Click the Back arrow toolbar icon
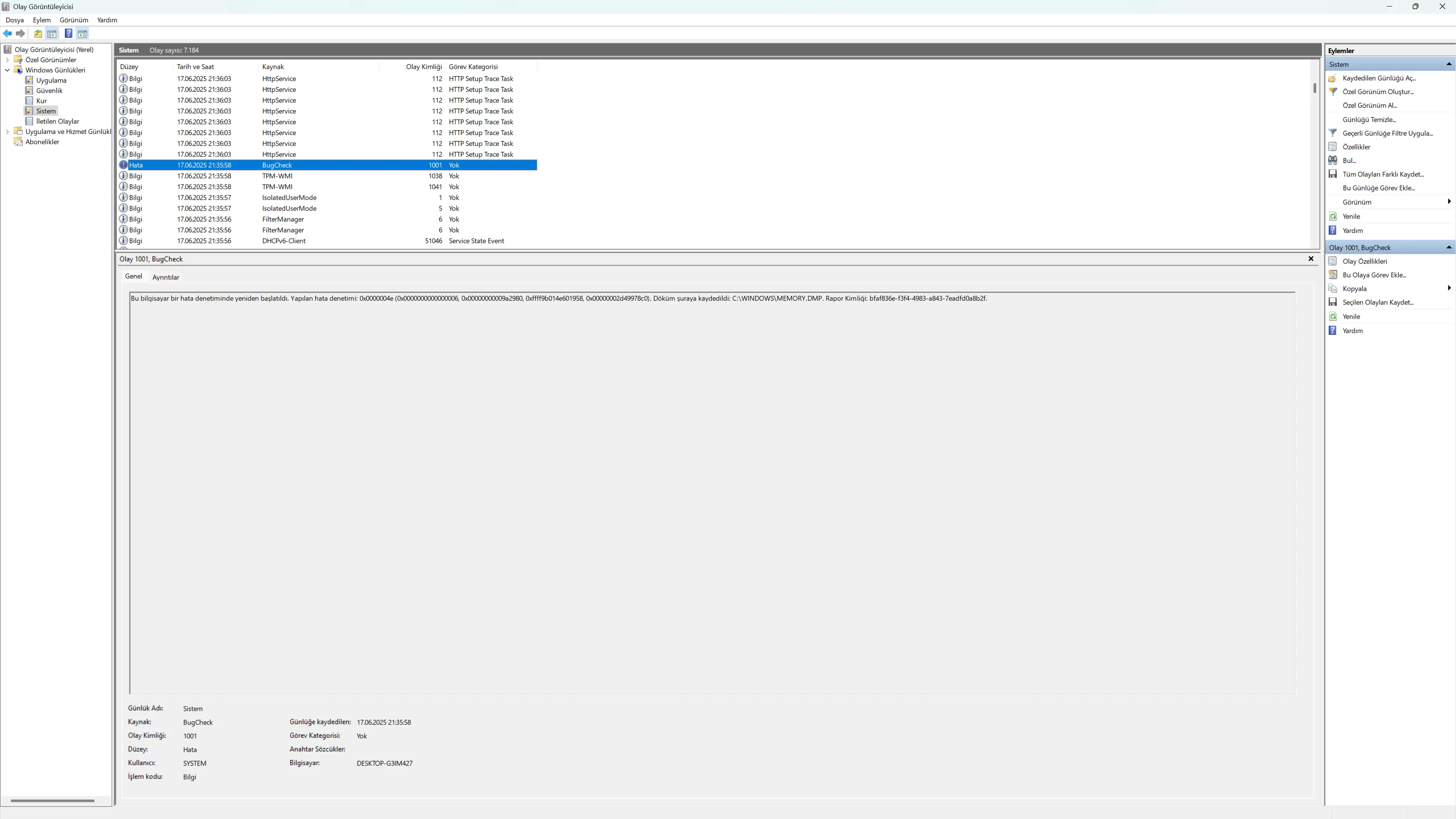Screen dimensions: 1456x819 pos(7,34)
